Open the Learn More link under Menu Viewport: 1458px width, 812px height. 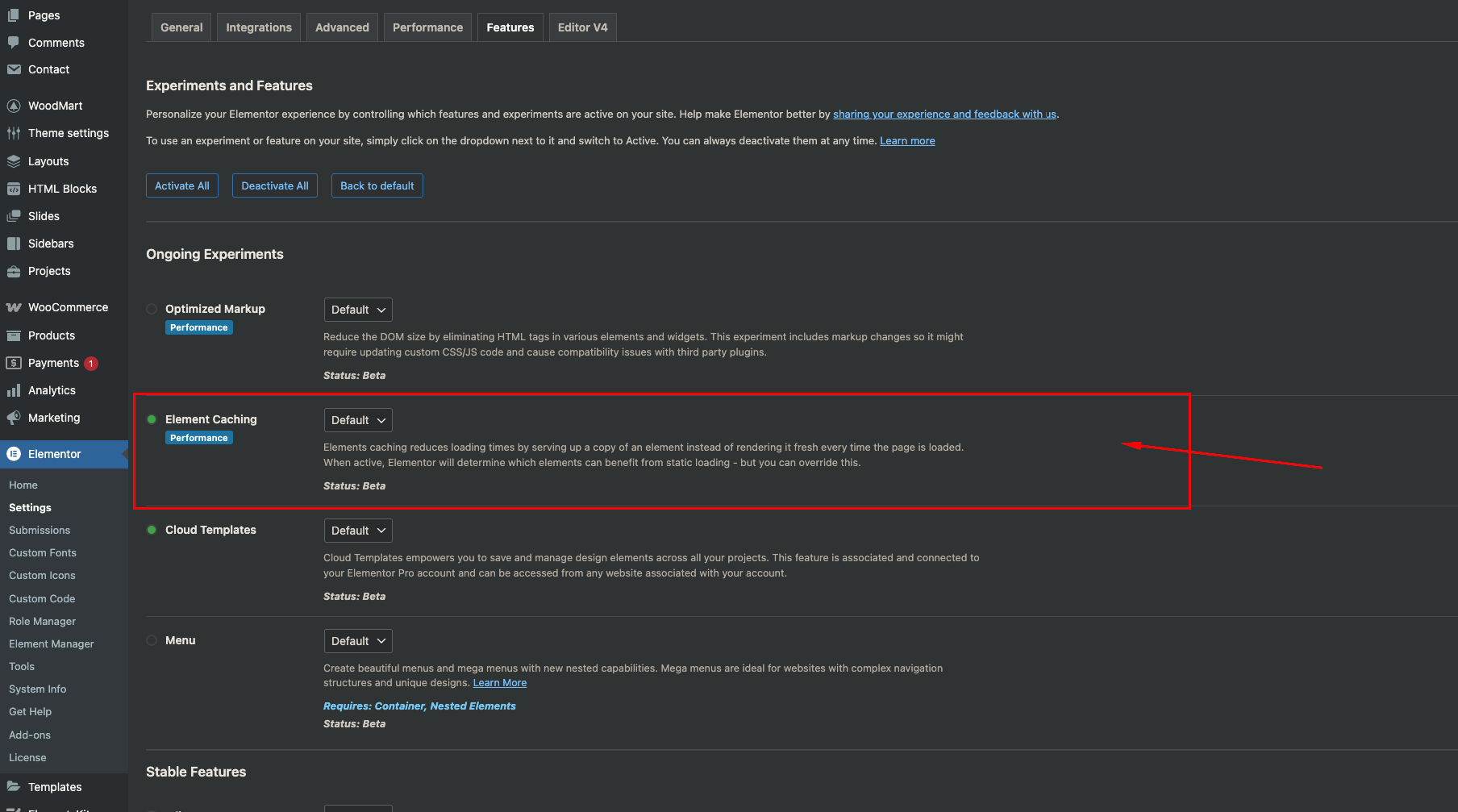point(500,683)
